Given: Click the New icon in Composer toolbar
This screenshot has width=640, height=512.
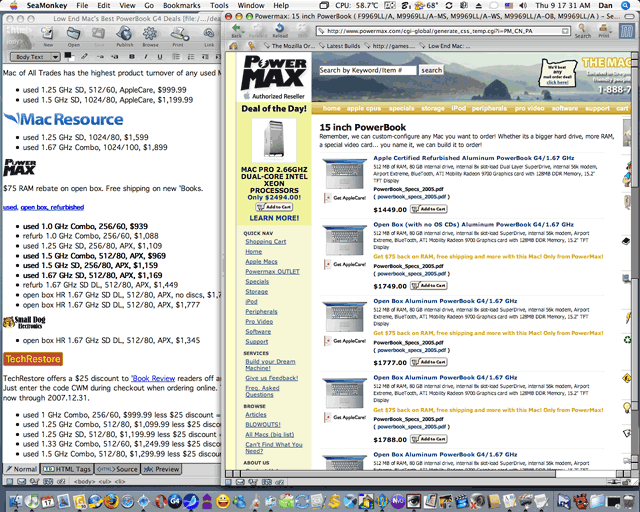Looking at the screenshot, I should (48, 35).
